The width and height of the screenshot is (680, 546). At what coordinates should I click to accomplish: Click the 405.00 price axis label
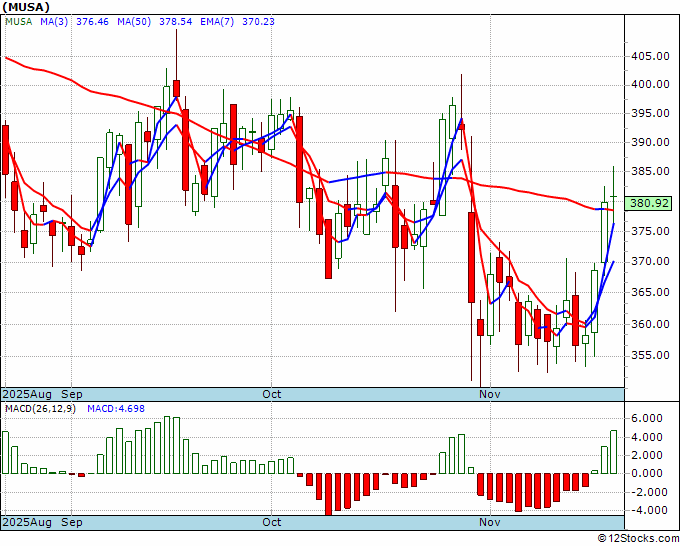(650, 56)
